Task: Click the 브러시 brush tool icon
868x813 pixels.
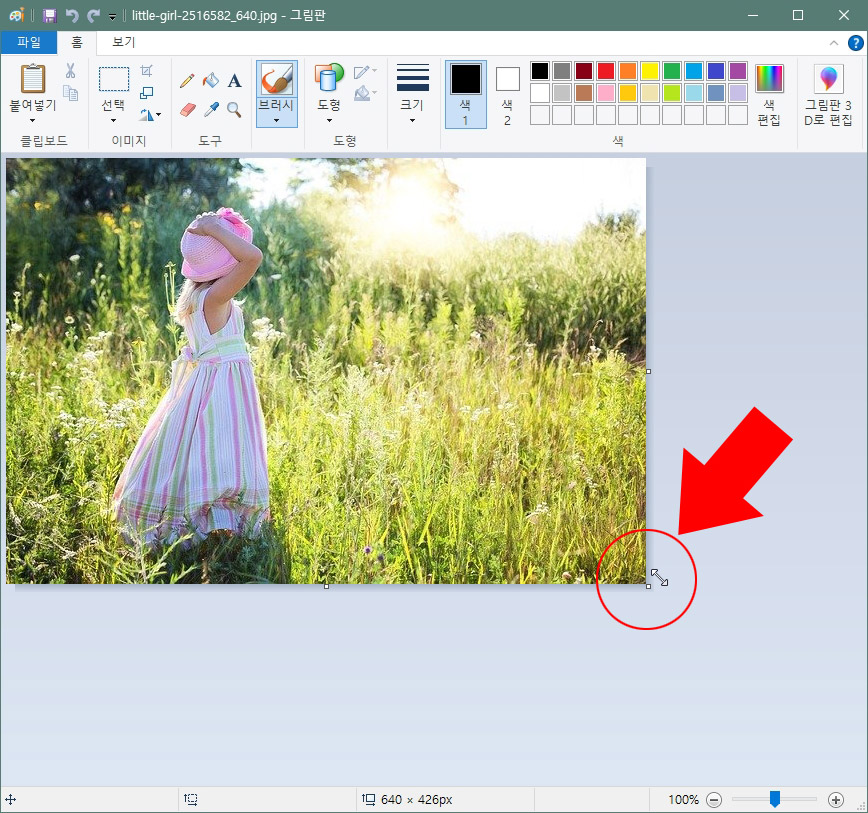Action: tap(277, 79)
